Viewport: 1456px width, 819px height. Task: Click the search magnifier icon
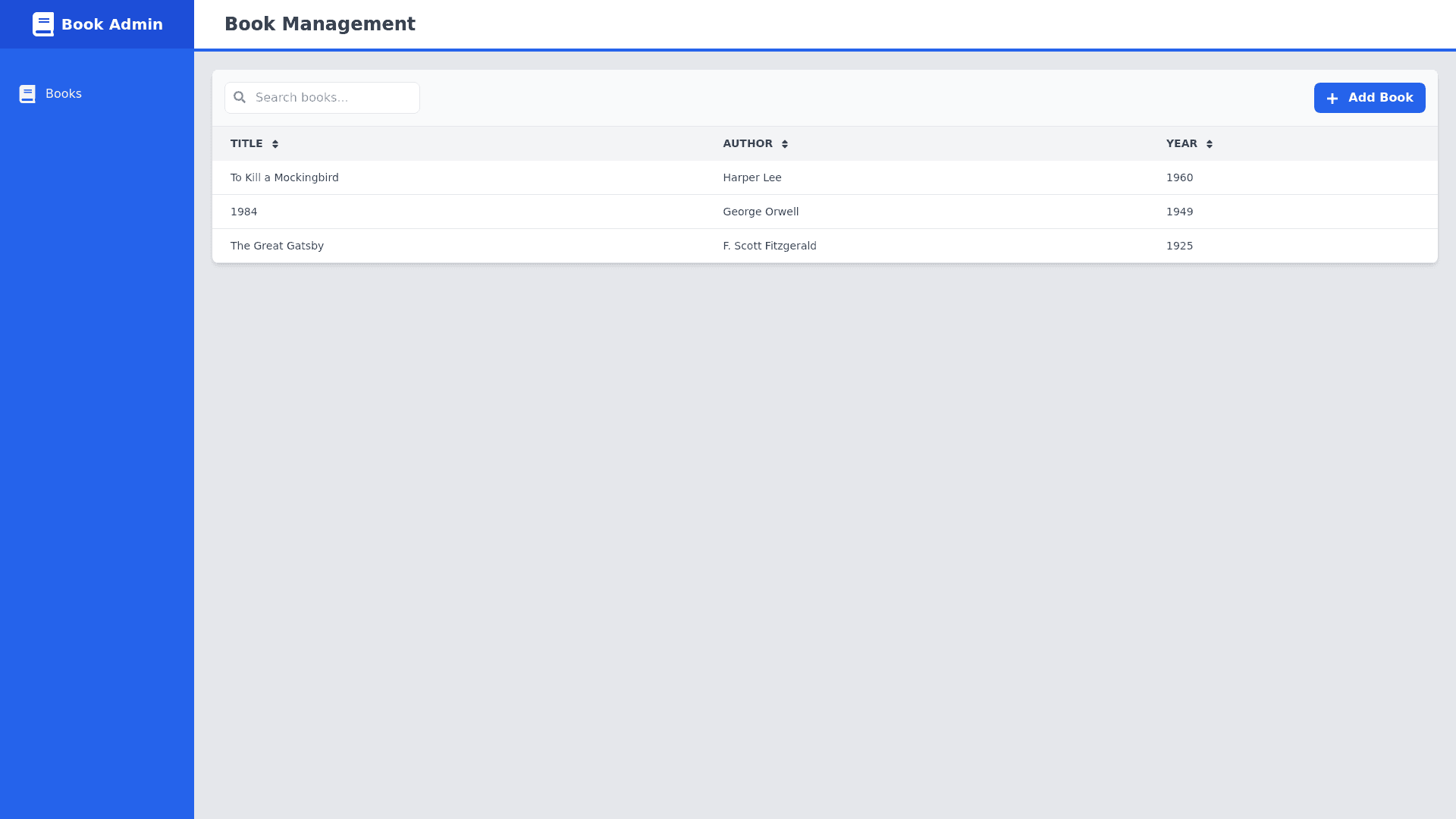240,98
